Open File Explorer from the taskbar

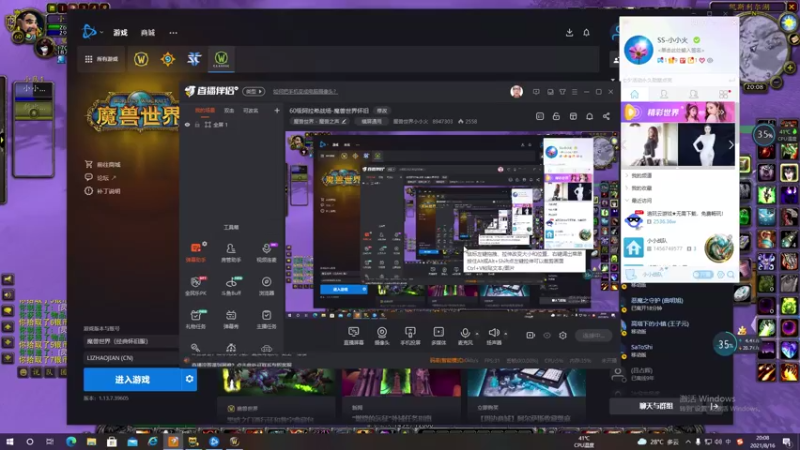(91, 441)
